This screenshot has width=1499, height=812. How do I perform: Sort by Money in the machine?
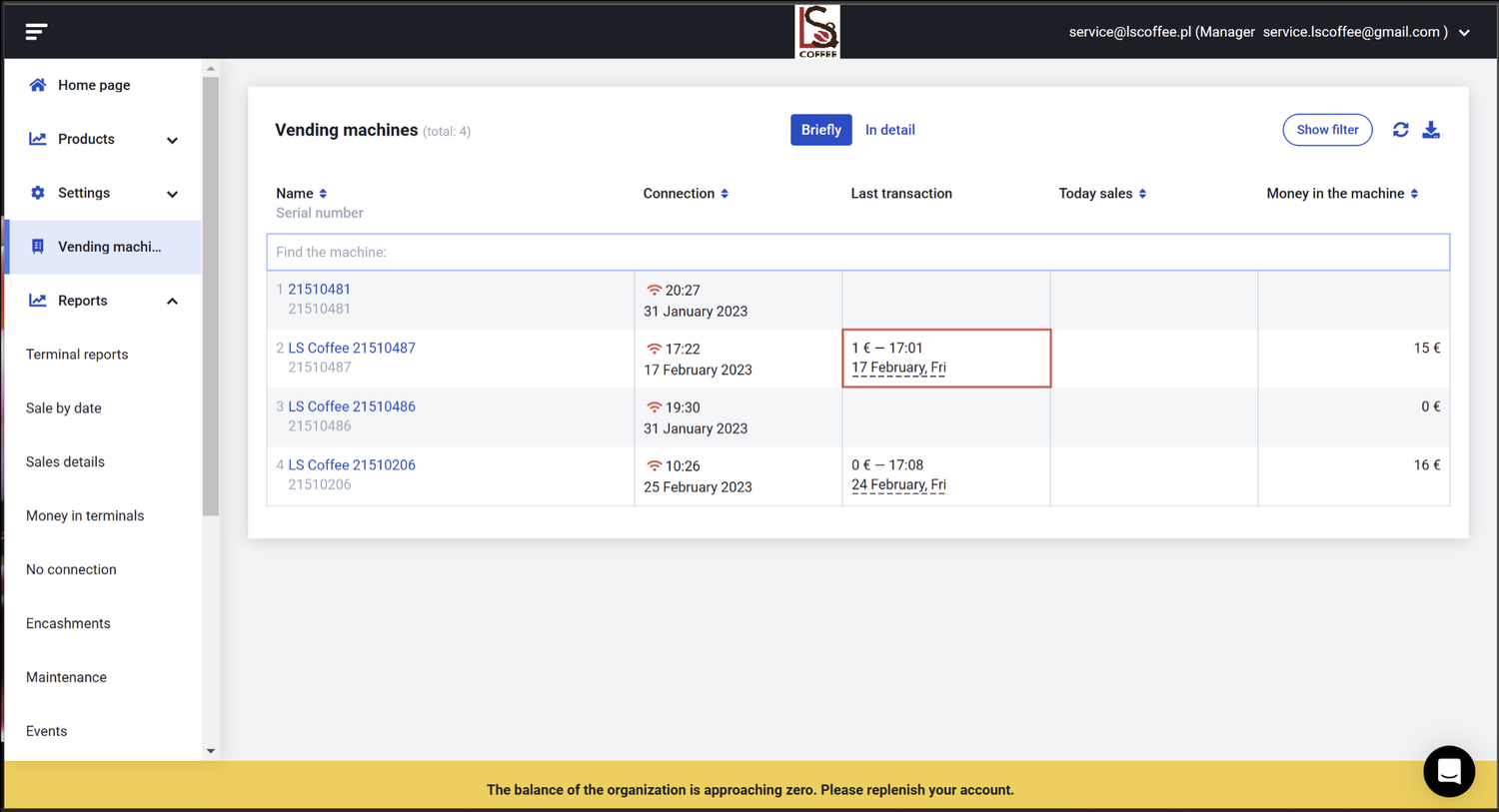[1414, 194]
